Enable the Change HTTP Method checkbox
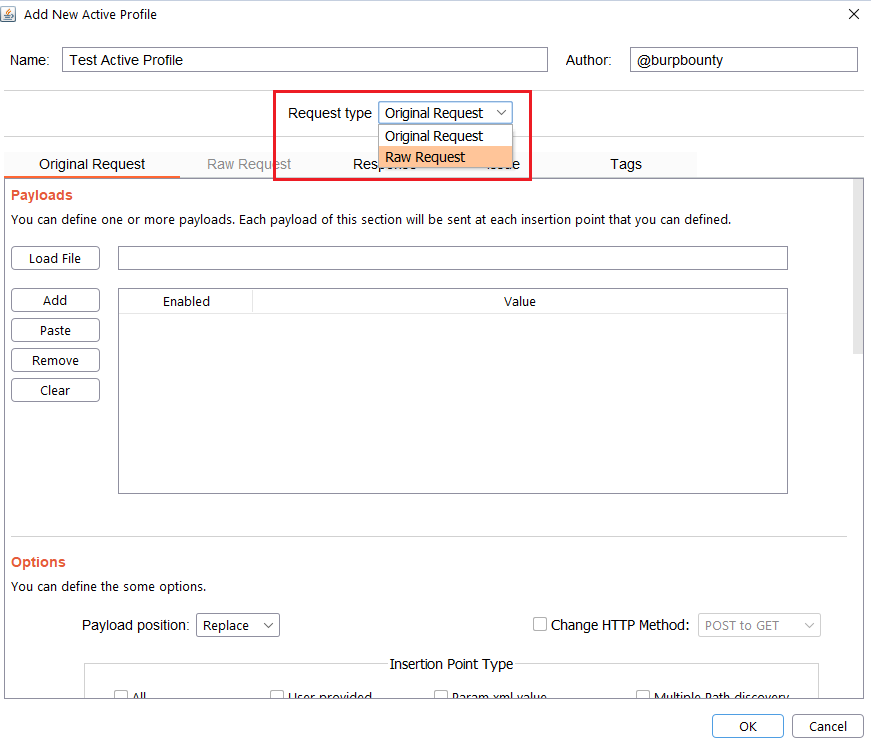The image size is (871, 749). click(540, 624)
